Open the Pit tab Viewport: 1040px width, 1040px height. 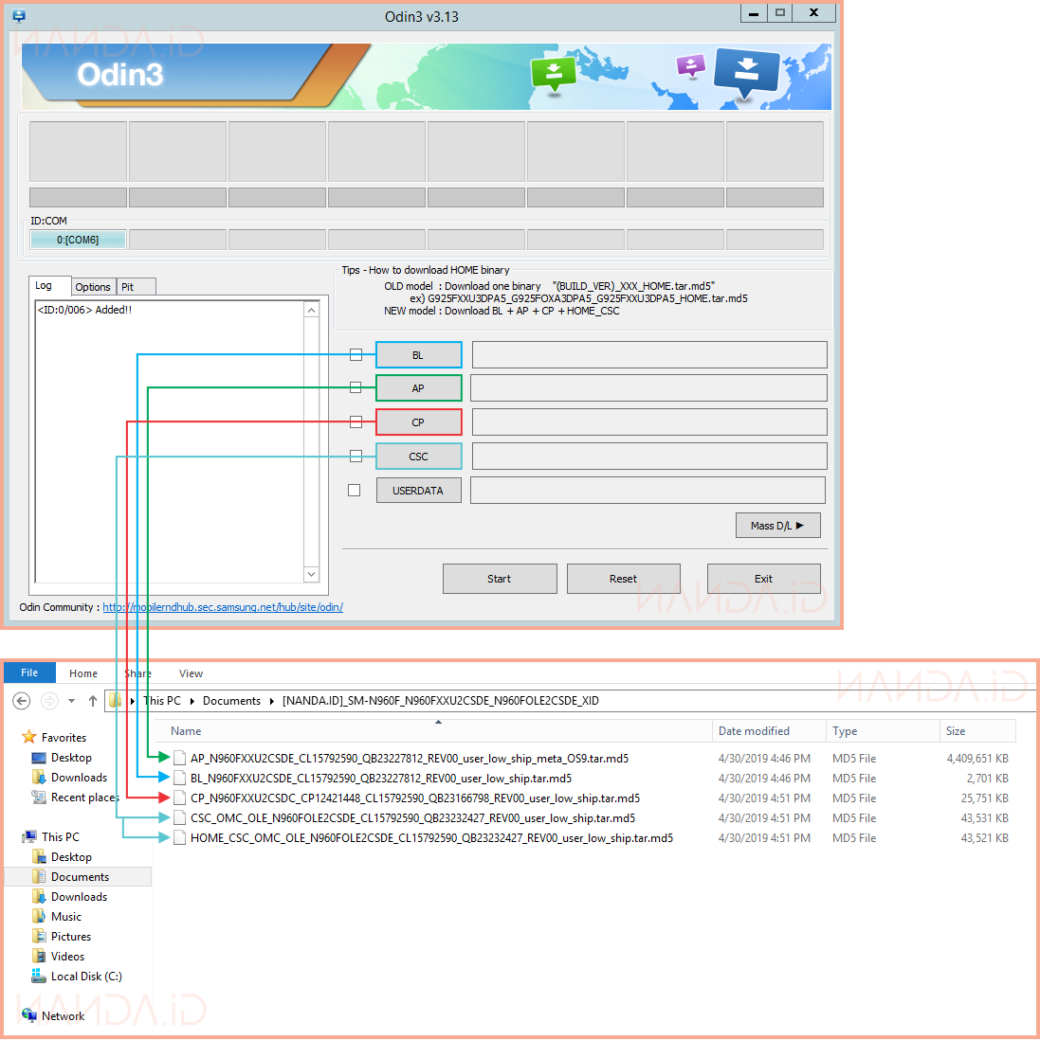[x=128, y=287]
